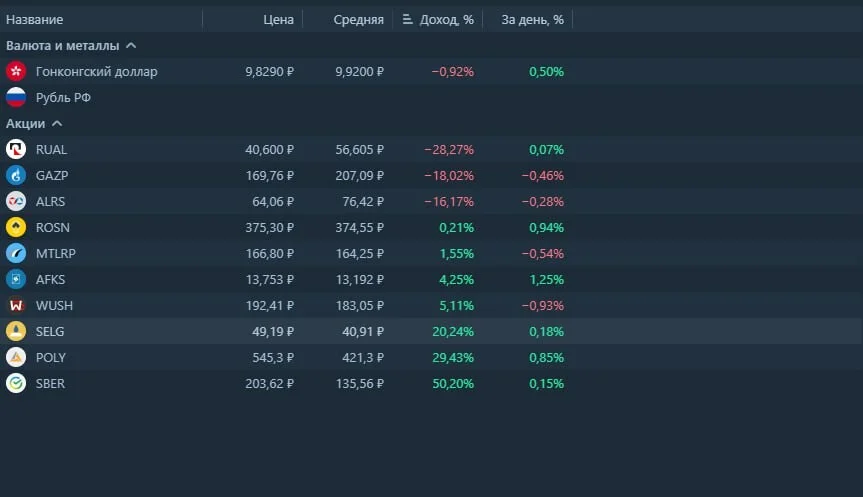Sort by the Название column header
This screenshot has width=863, height=497.
[34, 20]
